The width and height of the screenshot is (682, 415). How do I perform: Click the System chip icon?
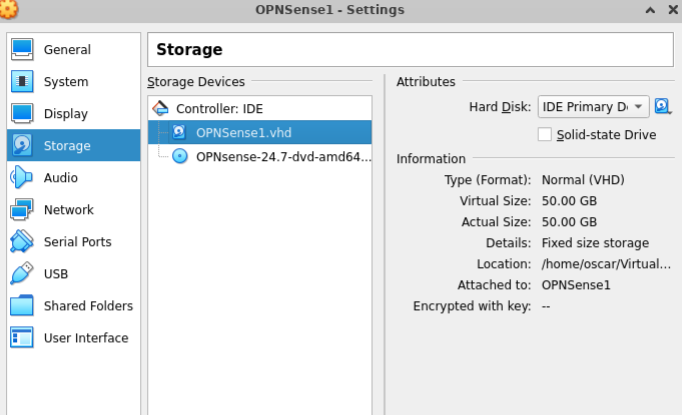(x=22, y=82)
